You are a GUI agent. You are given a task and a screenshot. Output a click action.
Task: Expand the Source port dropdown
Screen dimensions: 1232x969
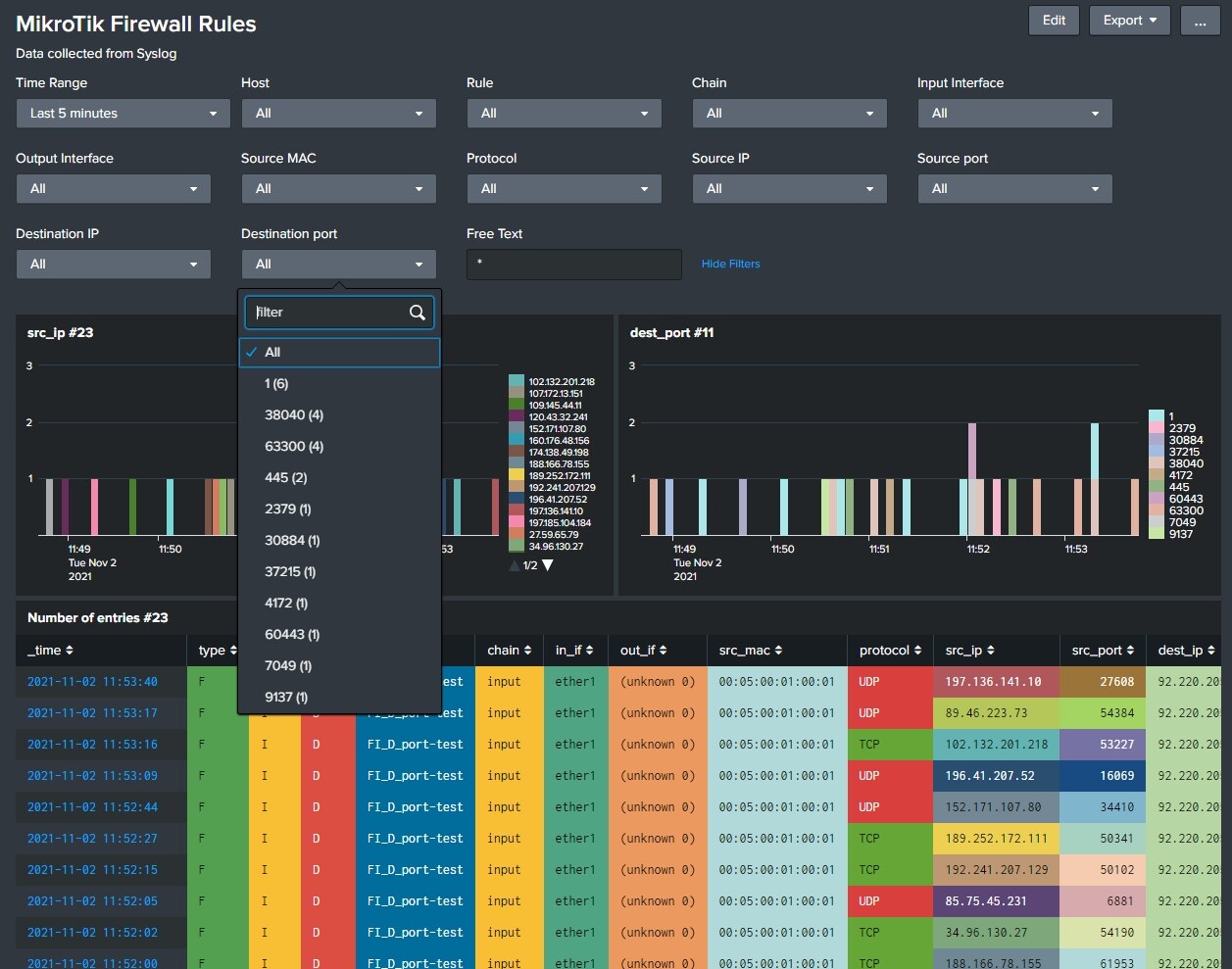[x=1015, y=189]
